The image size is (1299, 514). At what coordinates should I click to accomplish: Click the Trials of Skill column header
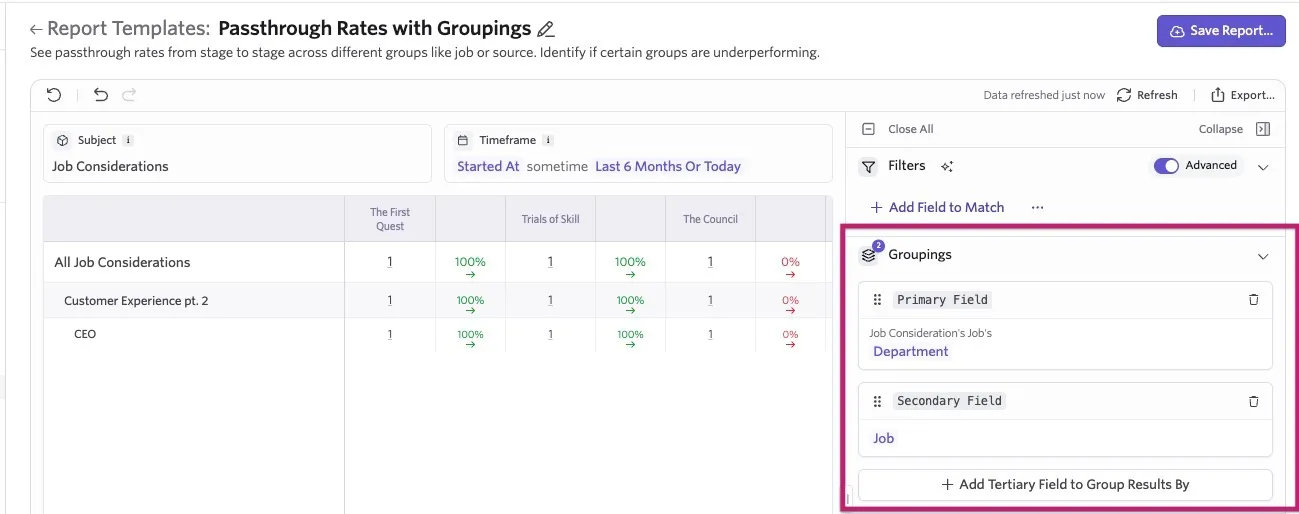pos(550,219)
